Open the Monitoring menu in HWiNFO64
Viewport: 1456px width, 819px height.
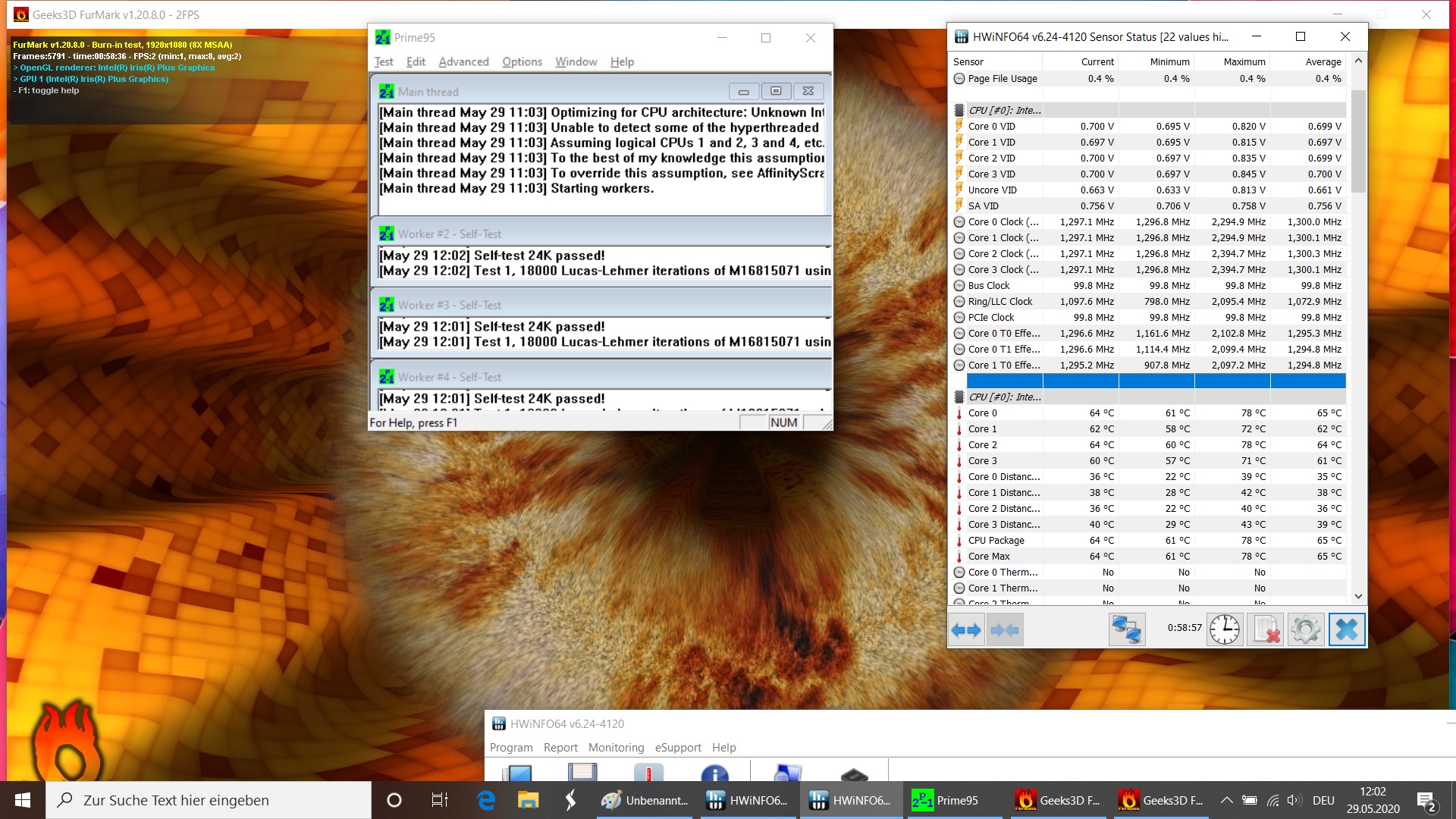tap(616, 747)
